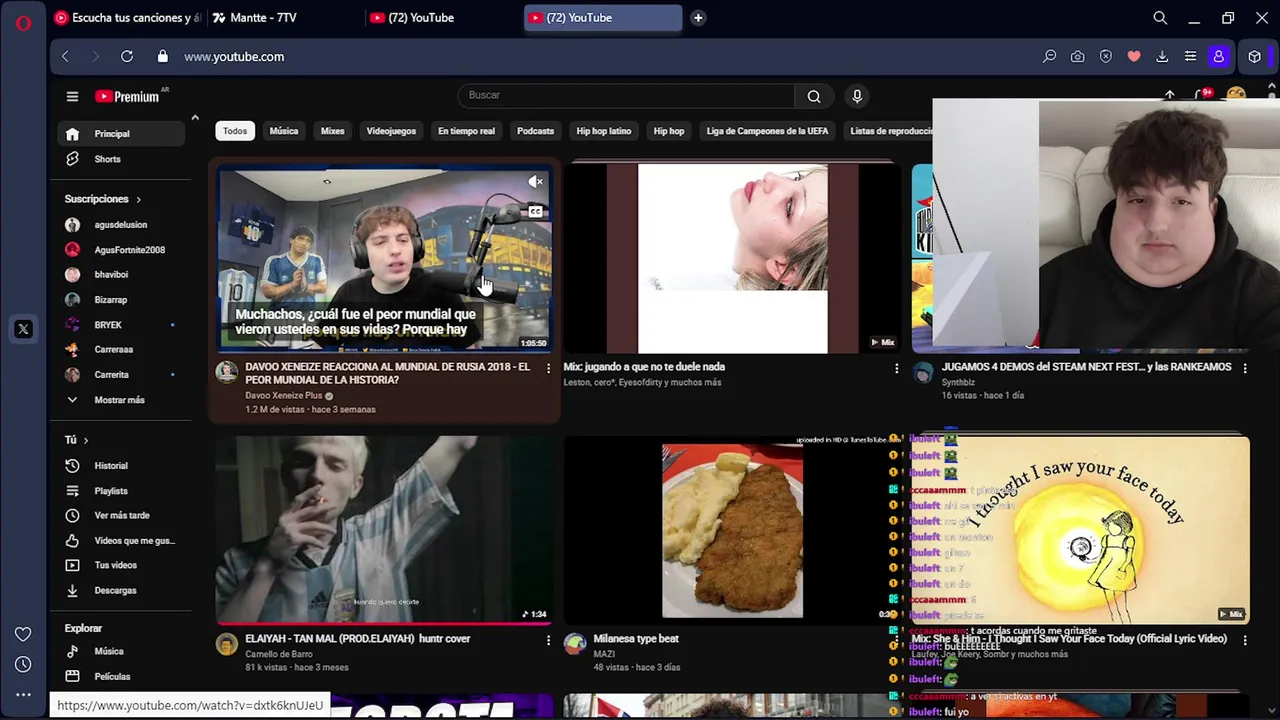
Task: Open the Opera logo menu
Action: coord(23,23)
